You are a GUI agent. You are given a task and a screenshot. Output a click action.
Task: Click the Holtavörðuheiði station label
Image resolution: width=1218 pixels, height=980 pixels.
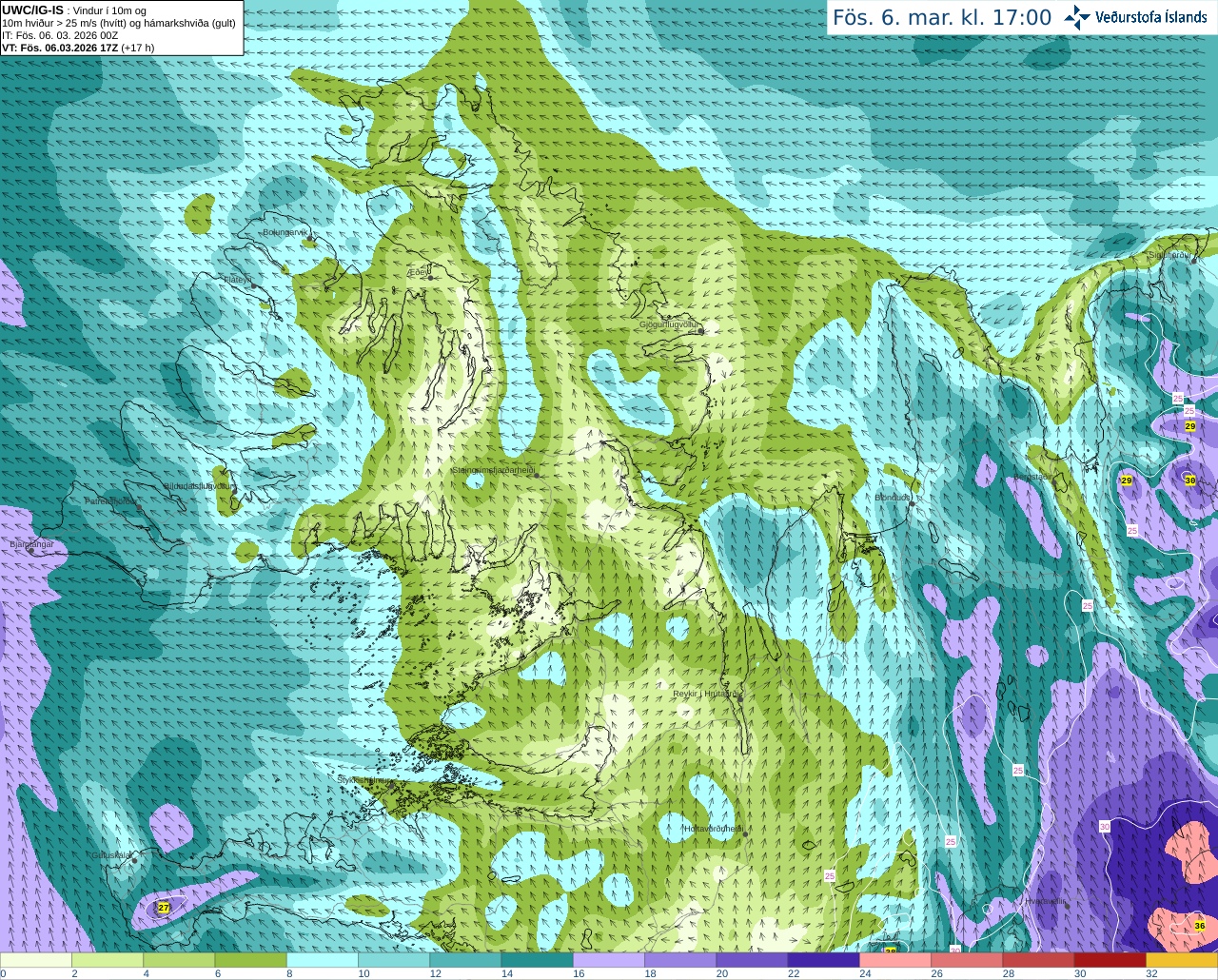714,829
